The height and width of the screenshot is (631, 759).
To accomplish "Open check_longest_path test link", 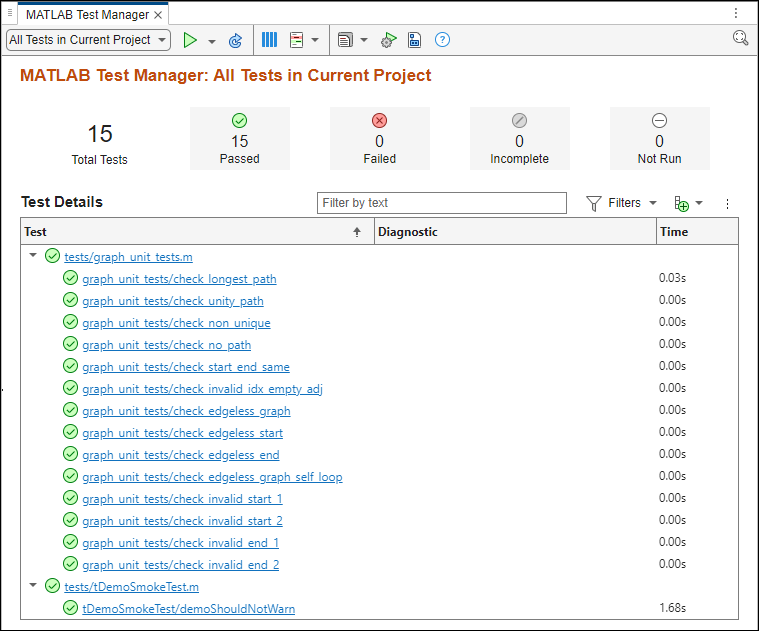I will [179, 279].
